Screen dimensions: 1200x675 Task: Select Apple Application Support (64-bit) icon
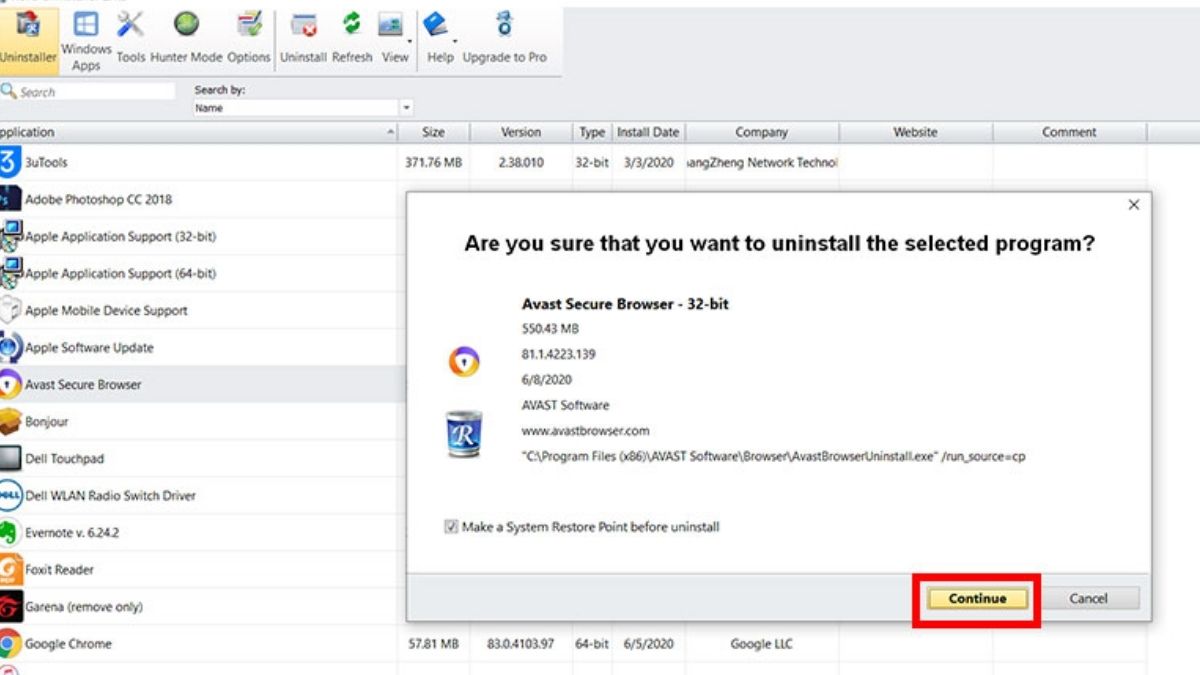(x=10, y=273)
